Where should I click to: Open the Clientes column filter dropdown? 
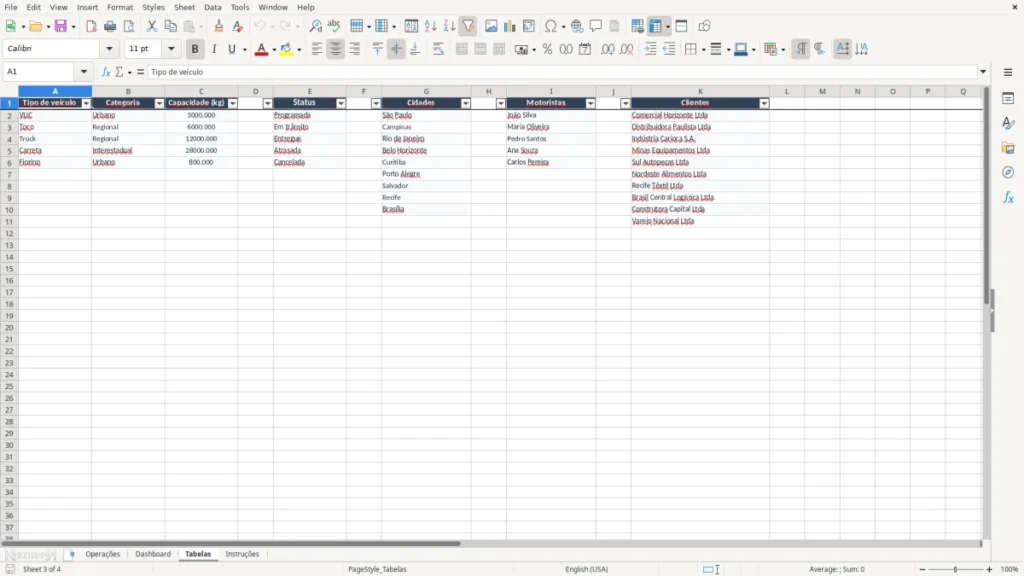[x=764, y=103]
